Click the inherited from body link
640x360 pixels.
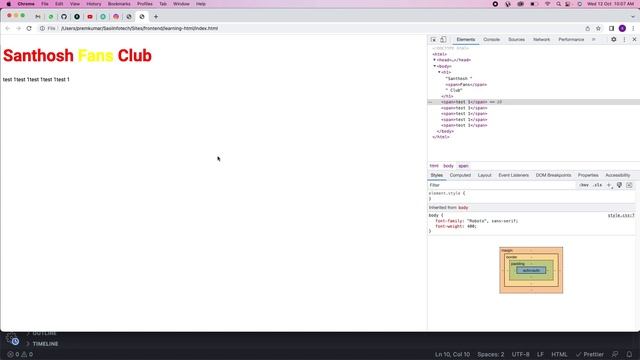click(463, 208)
